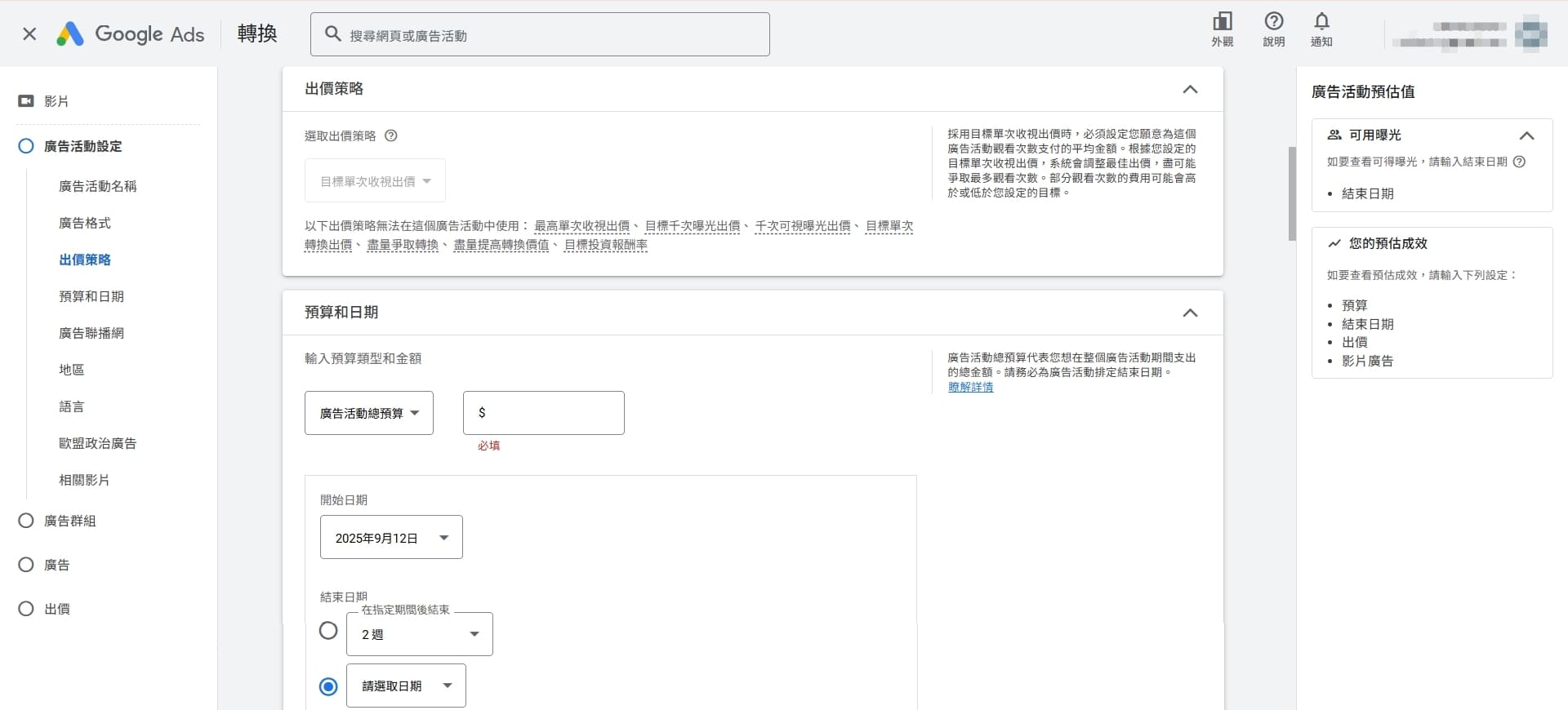Collapse the 預算和日期 section

pos(1190,313)
